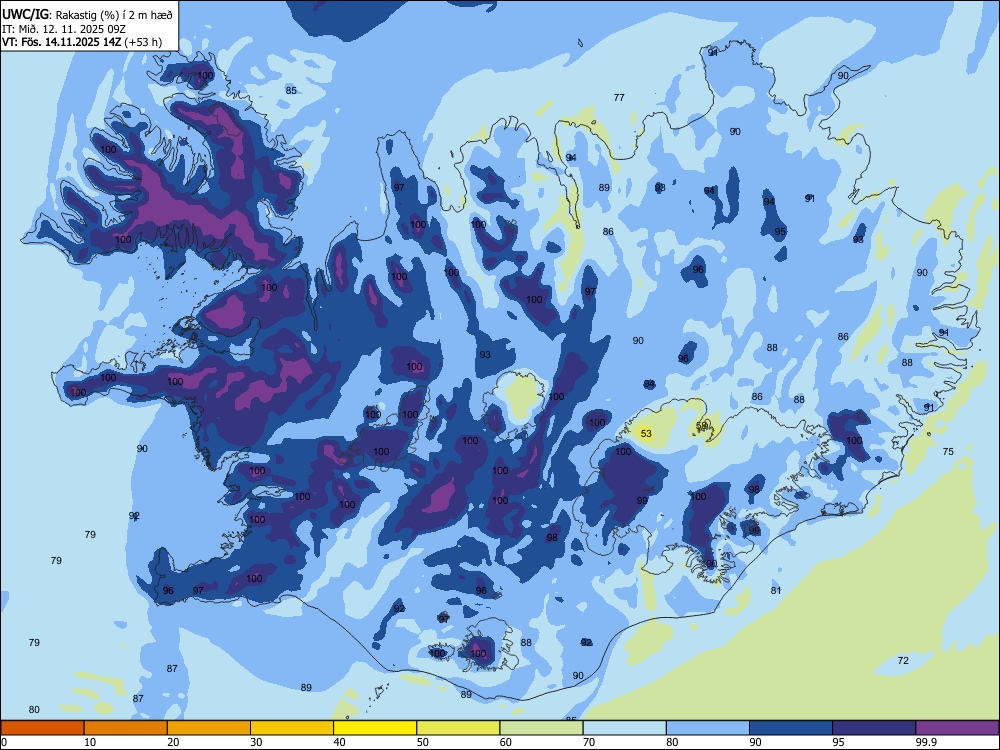
Task: Click the legend tick label '50'
Action: (423, 742)
